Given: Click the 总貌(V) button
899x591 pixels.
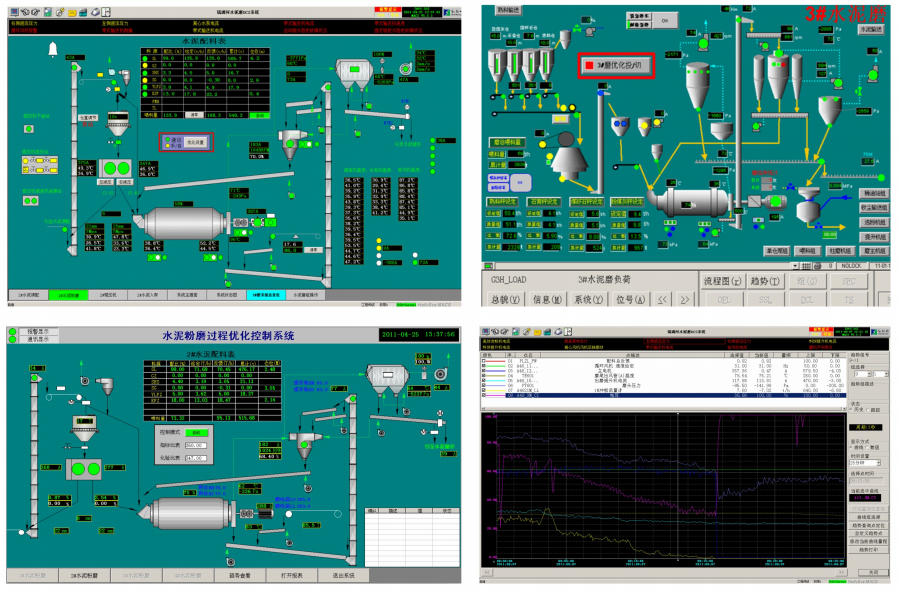Looking at the screenshot, I should point(505,299).
